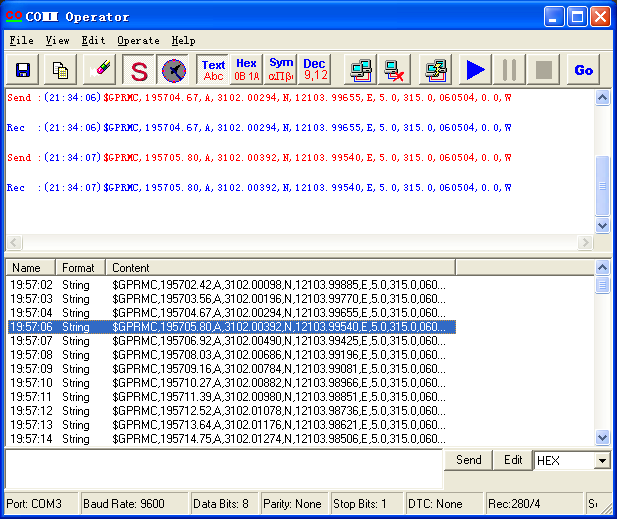Click the log pane vertical scrollbar thumb
The width and height of the screenshot is (617, 519).
[x=602, y=186]
